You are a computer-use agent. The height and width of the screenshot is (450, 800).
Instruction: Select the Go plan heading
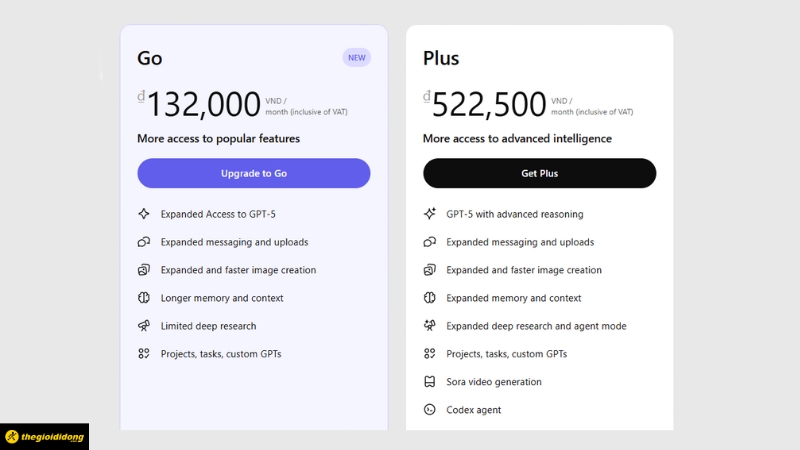point(150,58)
